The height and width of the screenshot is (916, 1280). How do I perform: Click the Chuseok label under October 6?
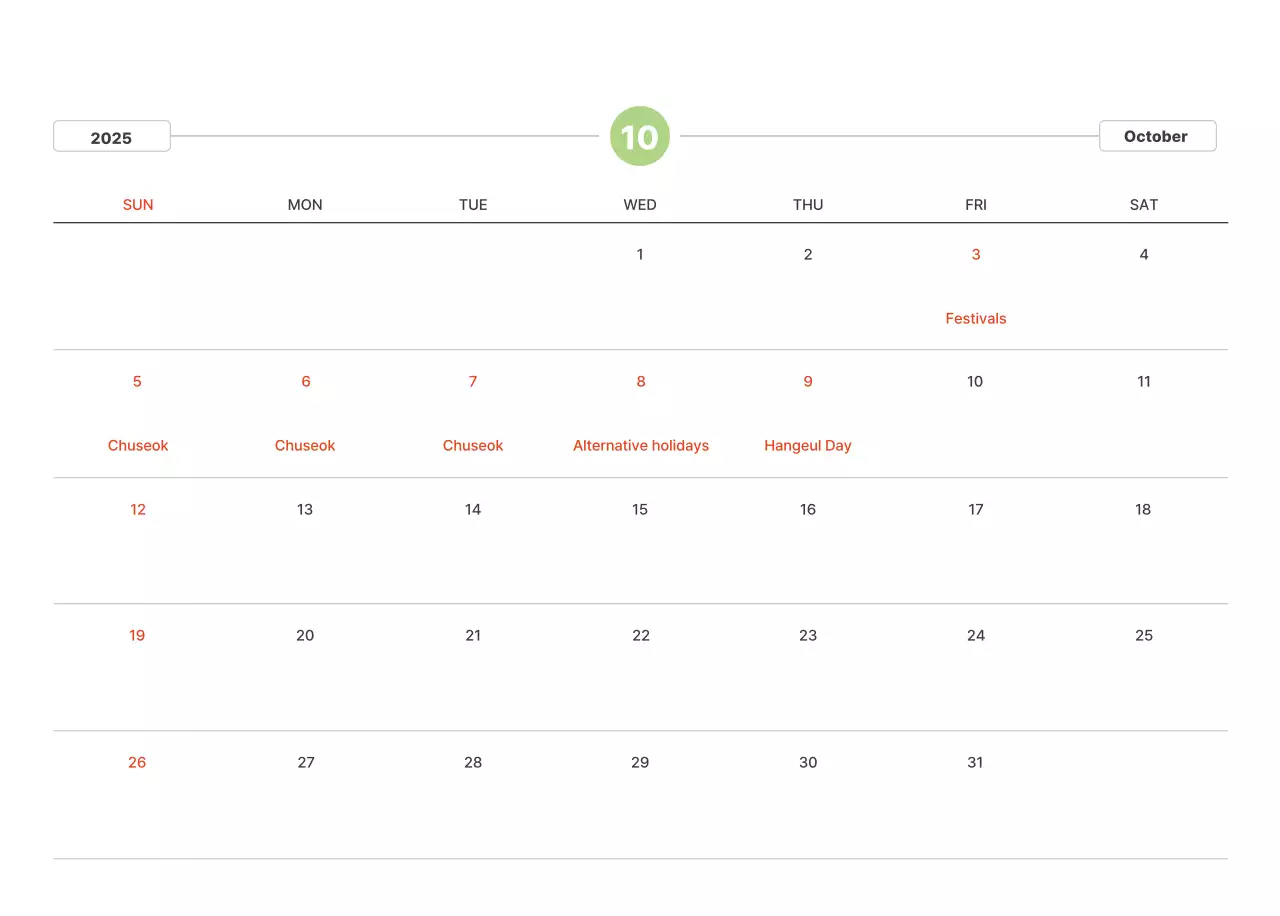click(x=305, y=446)
